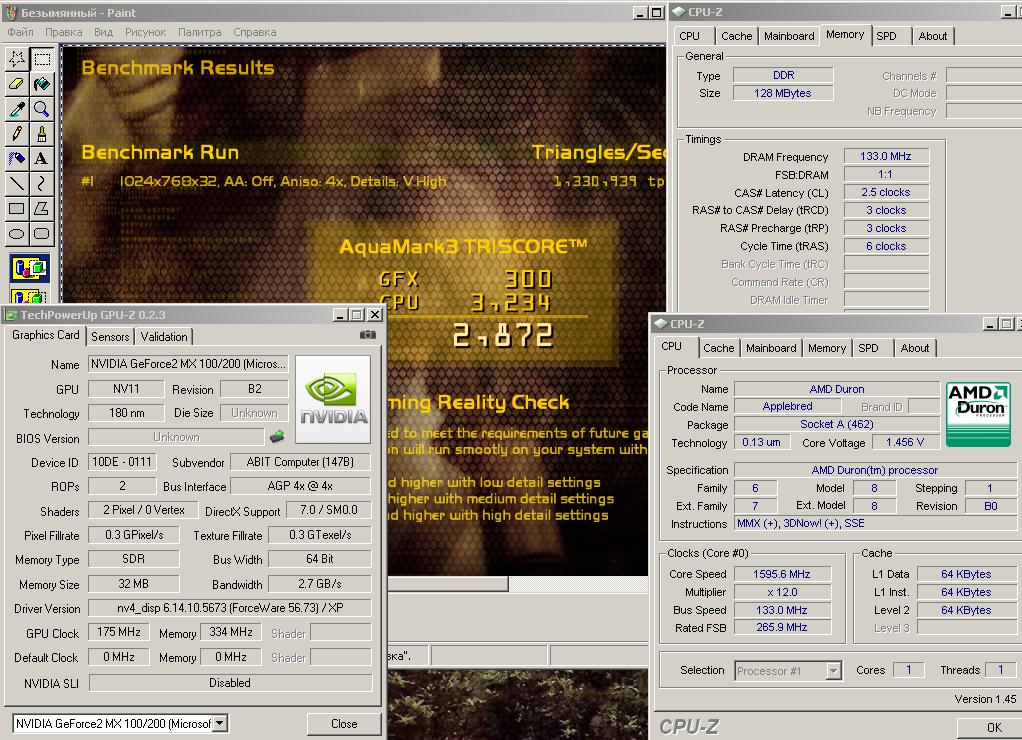Open Memory tab in lower CPU-Z window
1022x740 pixels.
tap(827, 348)
